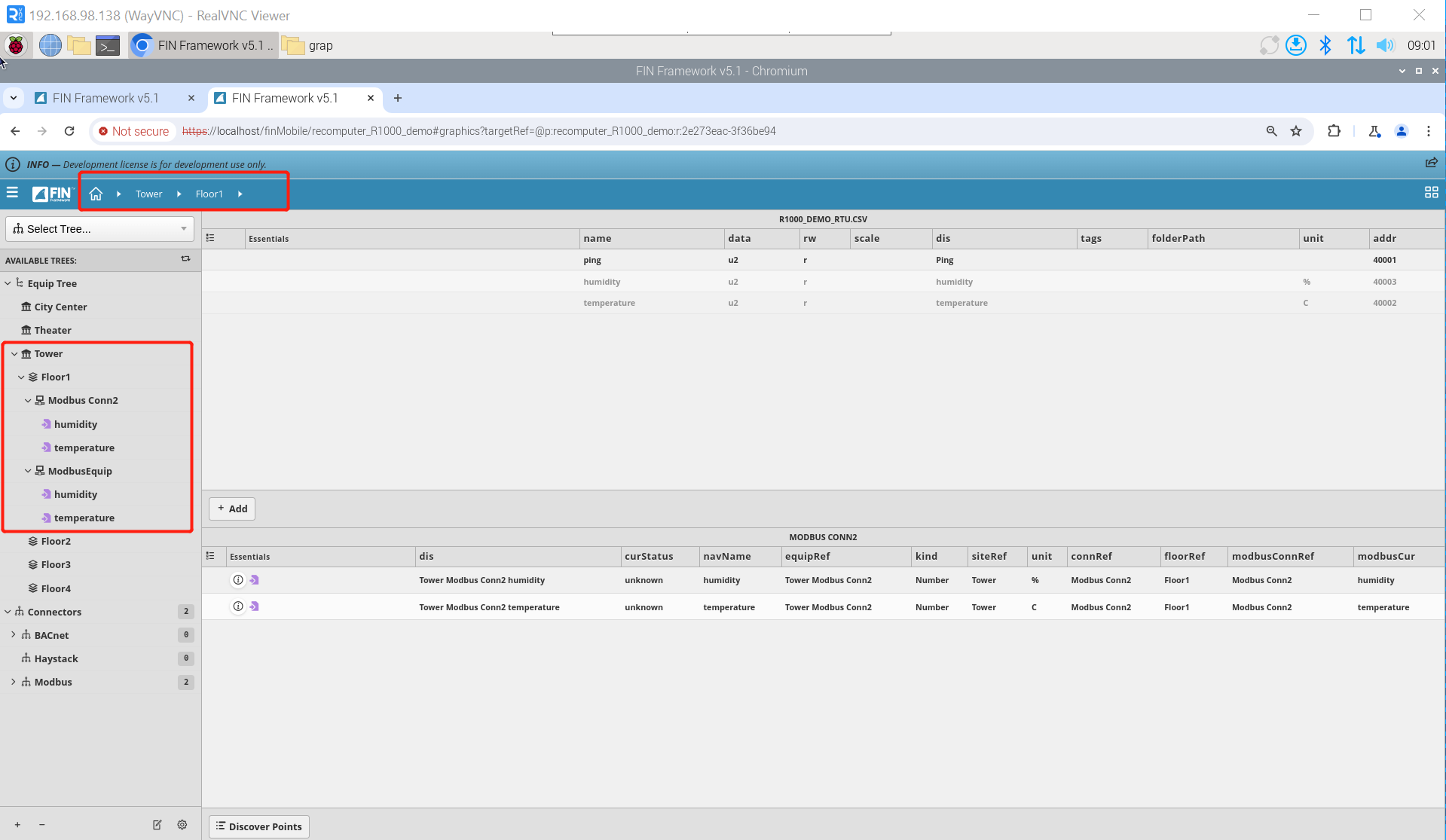Expand breadcrumb arrow after Floor1

pos(240,194)
